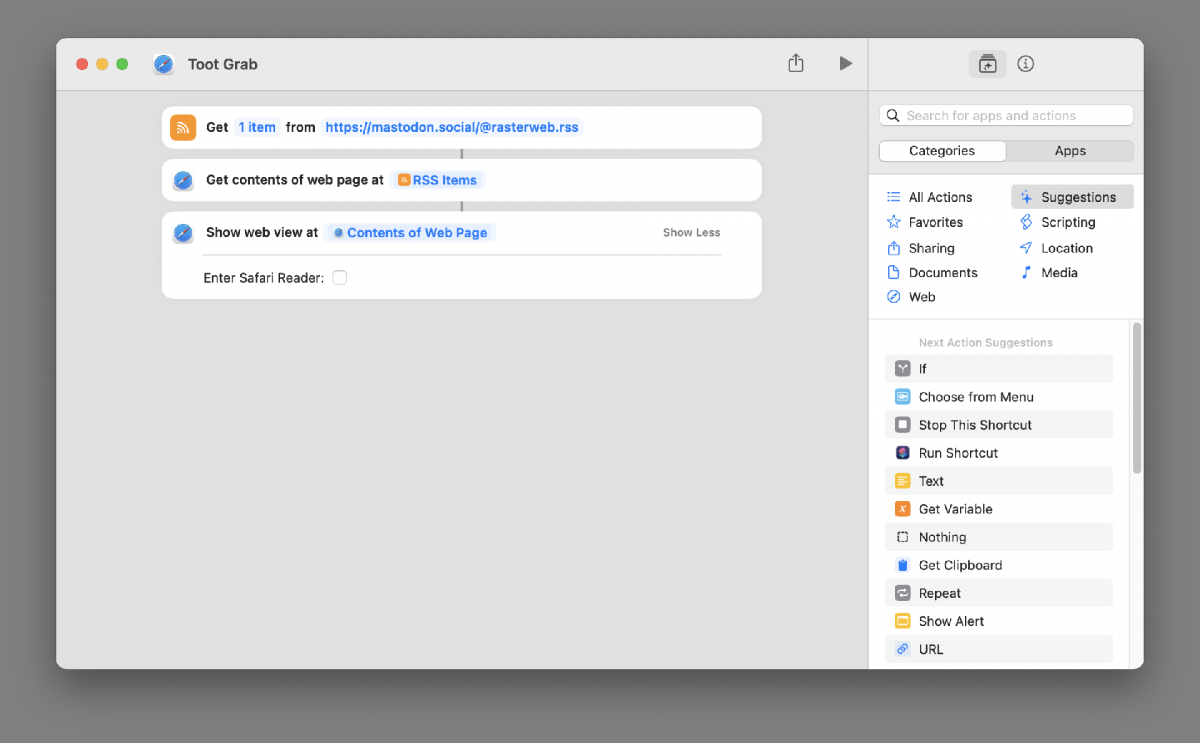Open the 1 item count parameter
1200x743 pixels.
pos(257,127)
